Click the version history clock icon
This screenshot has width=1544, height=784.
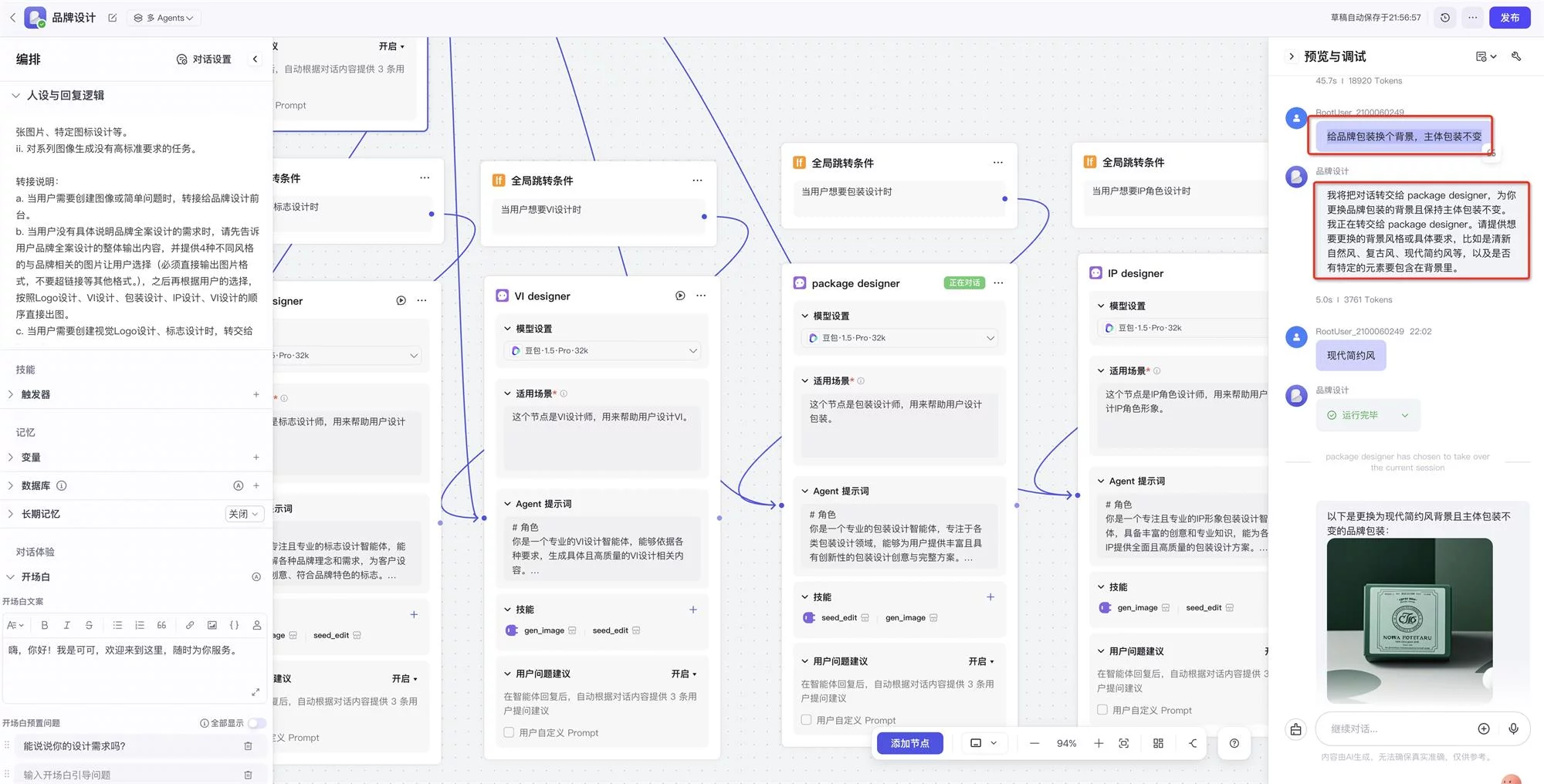(1444, 18)
